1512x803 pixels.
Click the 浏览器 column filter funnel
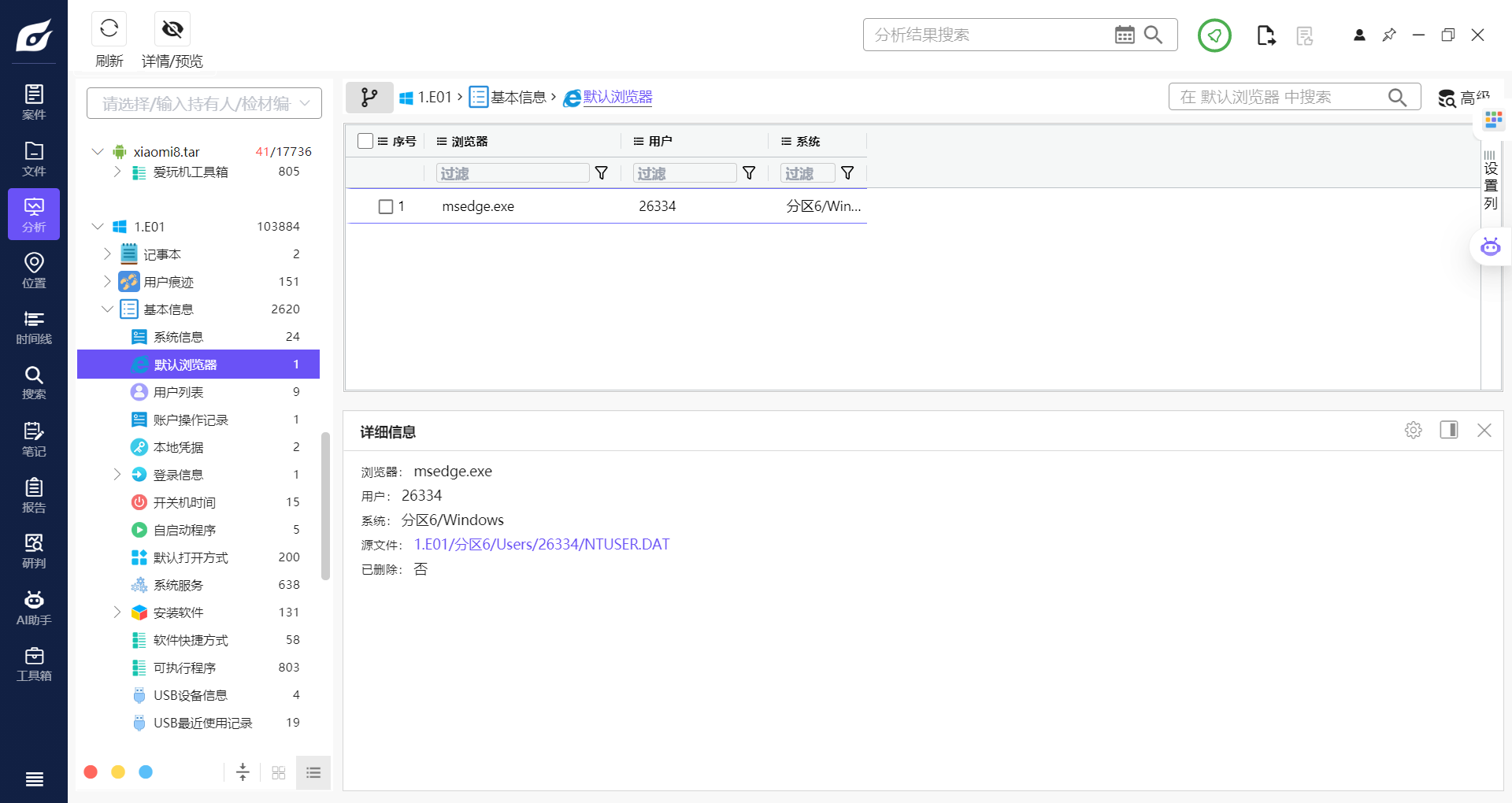tap(601, 173)
